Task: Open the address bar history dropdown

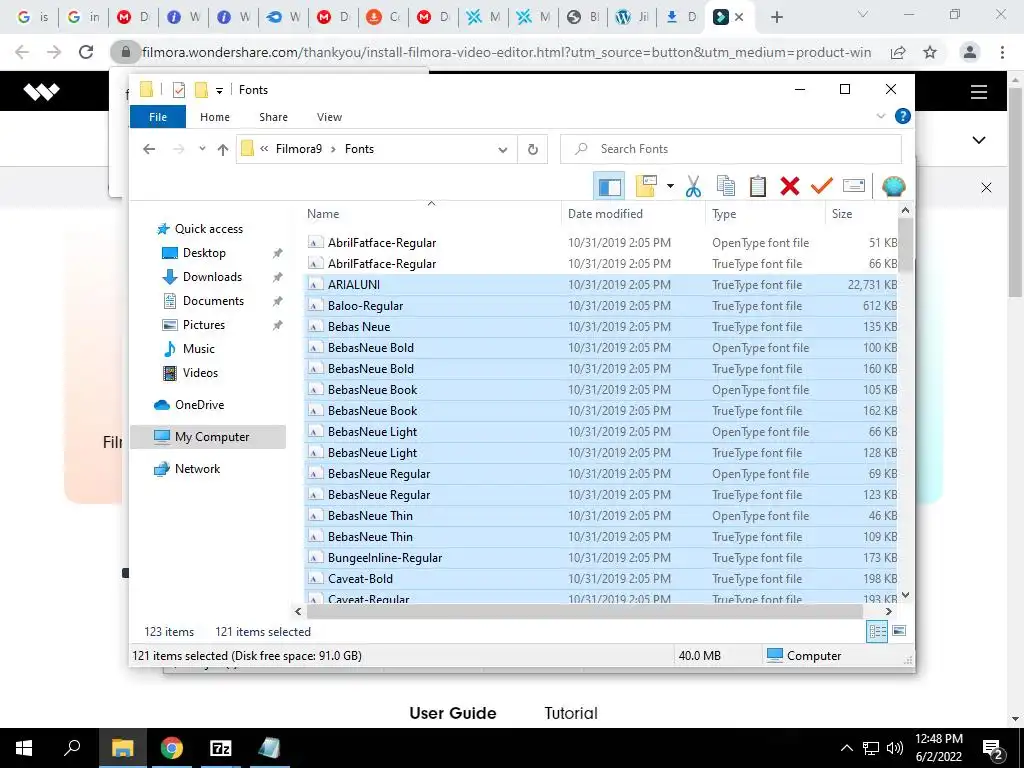Action: click(503, 150)
